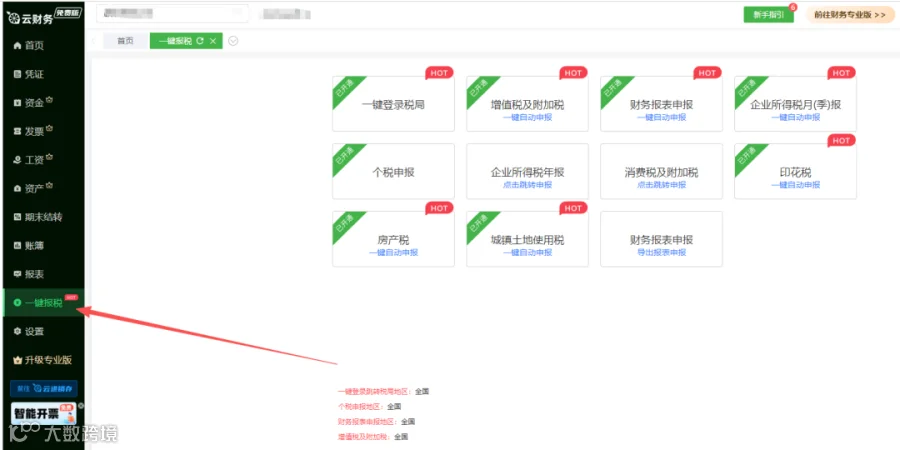Click the 智能开票 banner
Screen dimensions: 900x450
pyautogui.click(x=44, y=414)
